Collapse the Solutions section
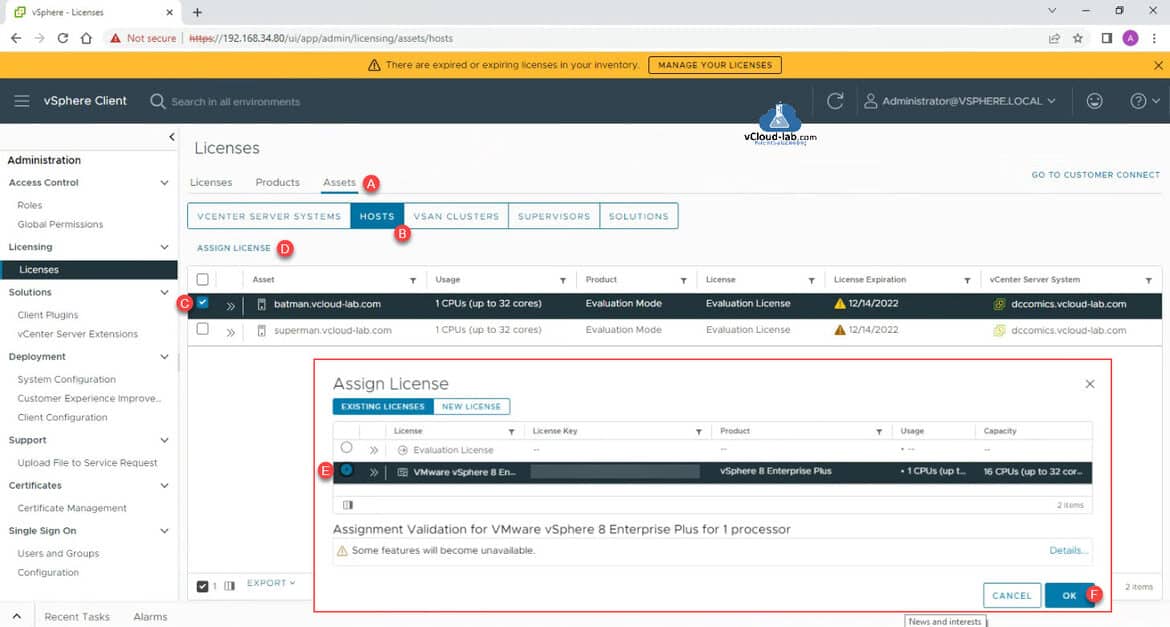This screenshot has width=1170, height=627. tap(164, 293)
